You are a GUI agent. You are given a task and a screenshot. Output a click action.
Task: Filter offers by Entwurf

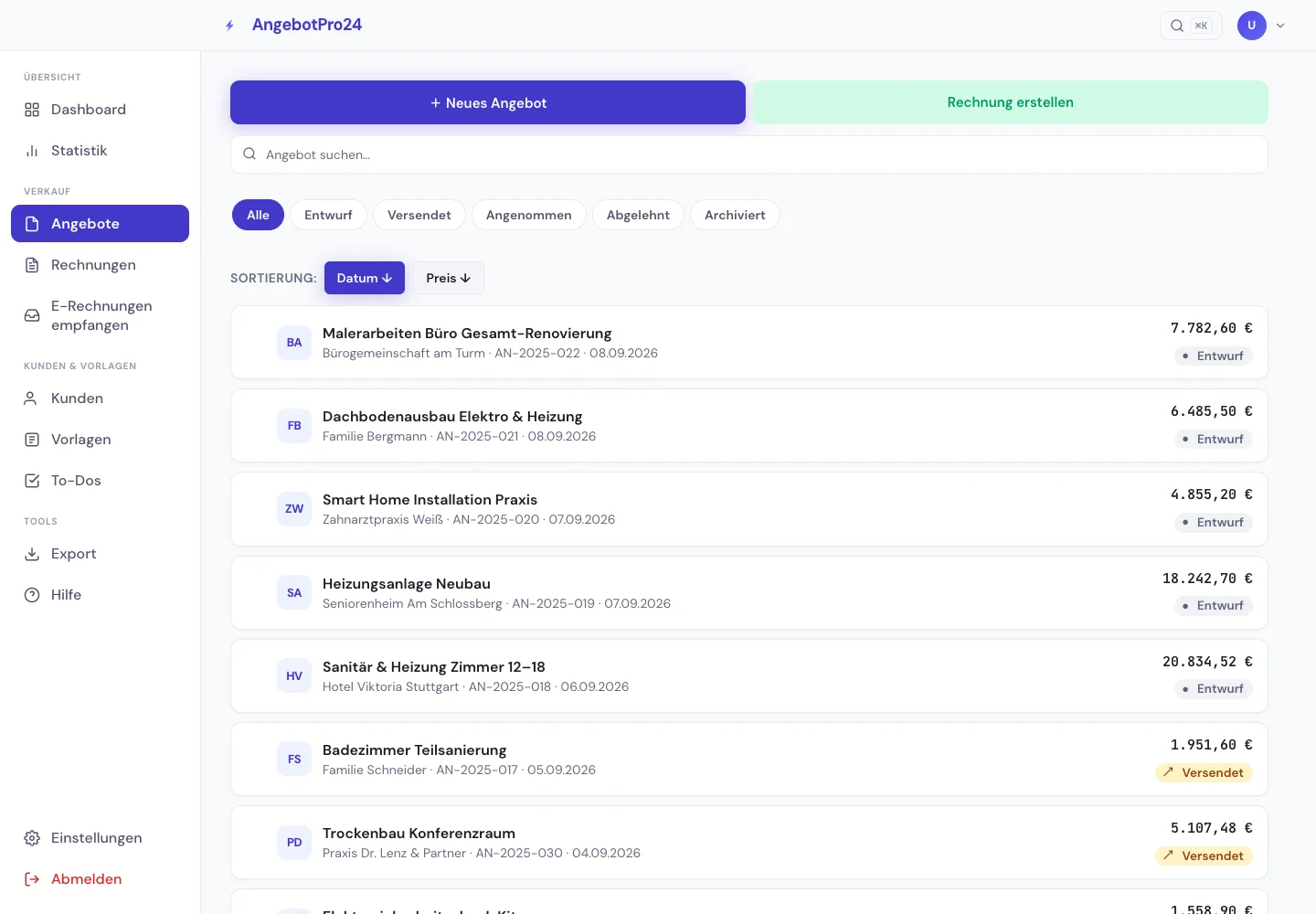coord(328,215)
